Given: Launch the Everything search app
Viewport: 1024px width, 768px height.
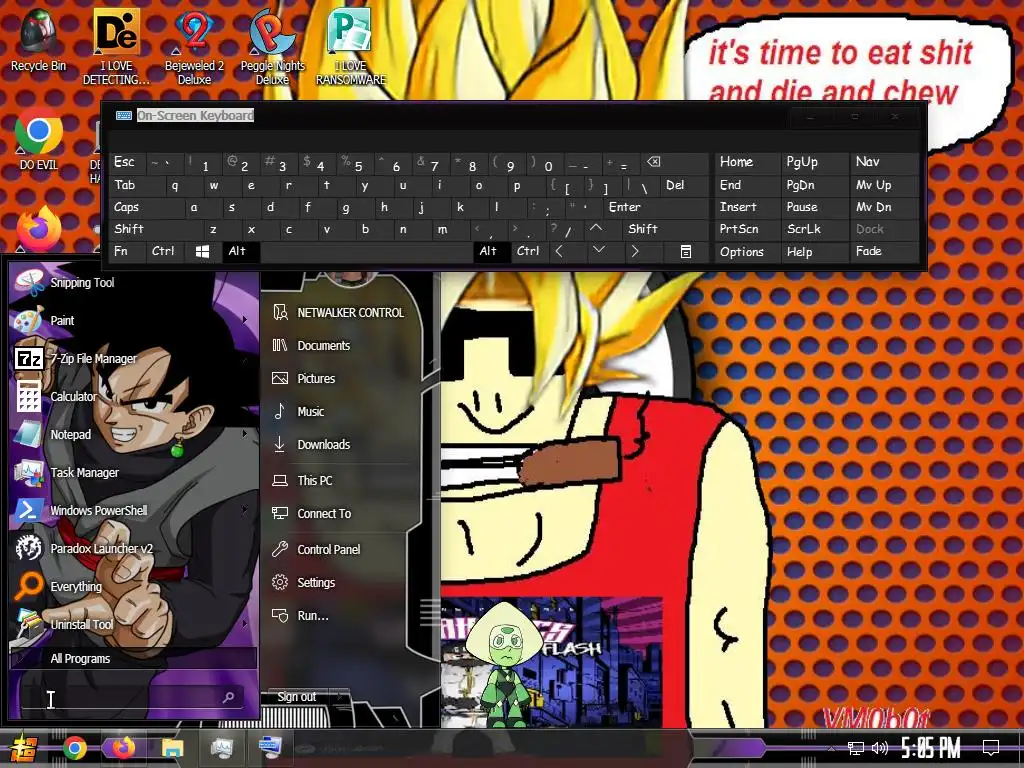Looking at the screenshot, I should click(76, 586).
